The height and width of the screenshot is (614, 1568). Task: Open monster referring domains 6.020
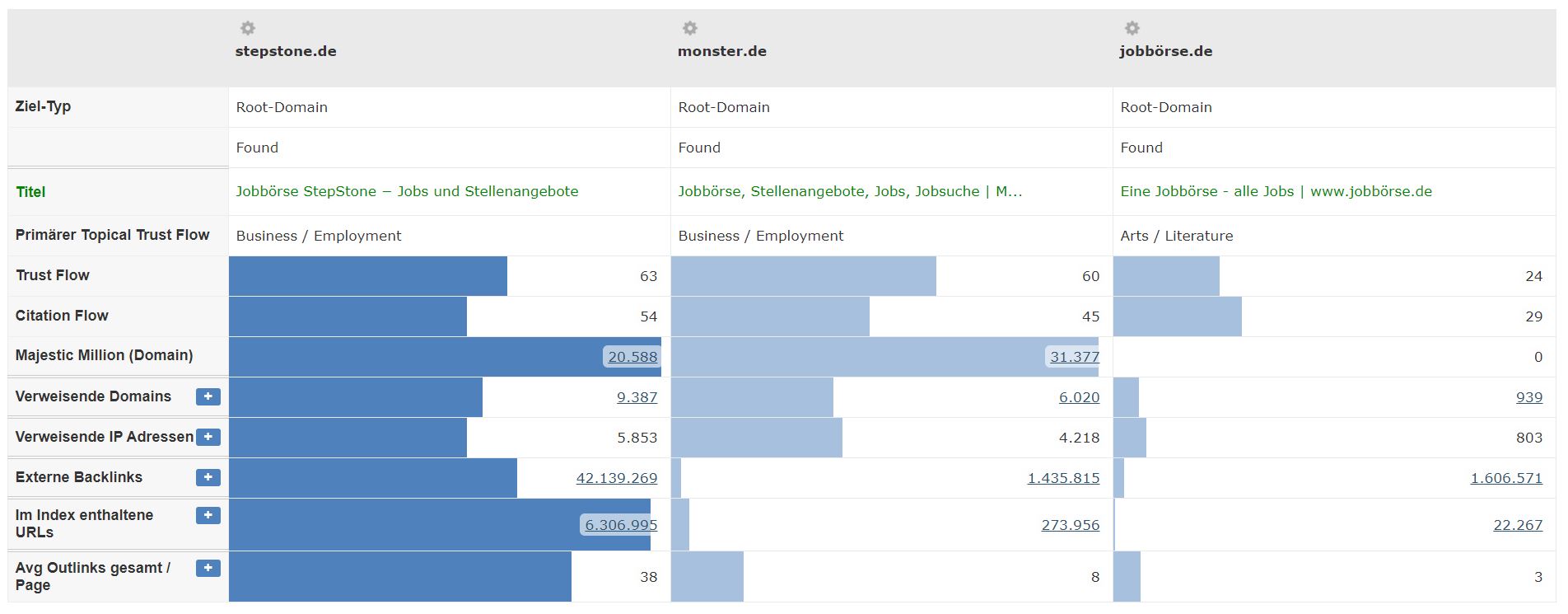pyautogui.click(x=1079, y=397)
